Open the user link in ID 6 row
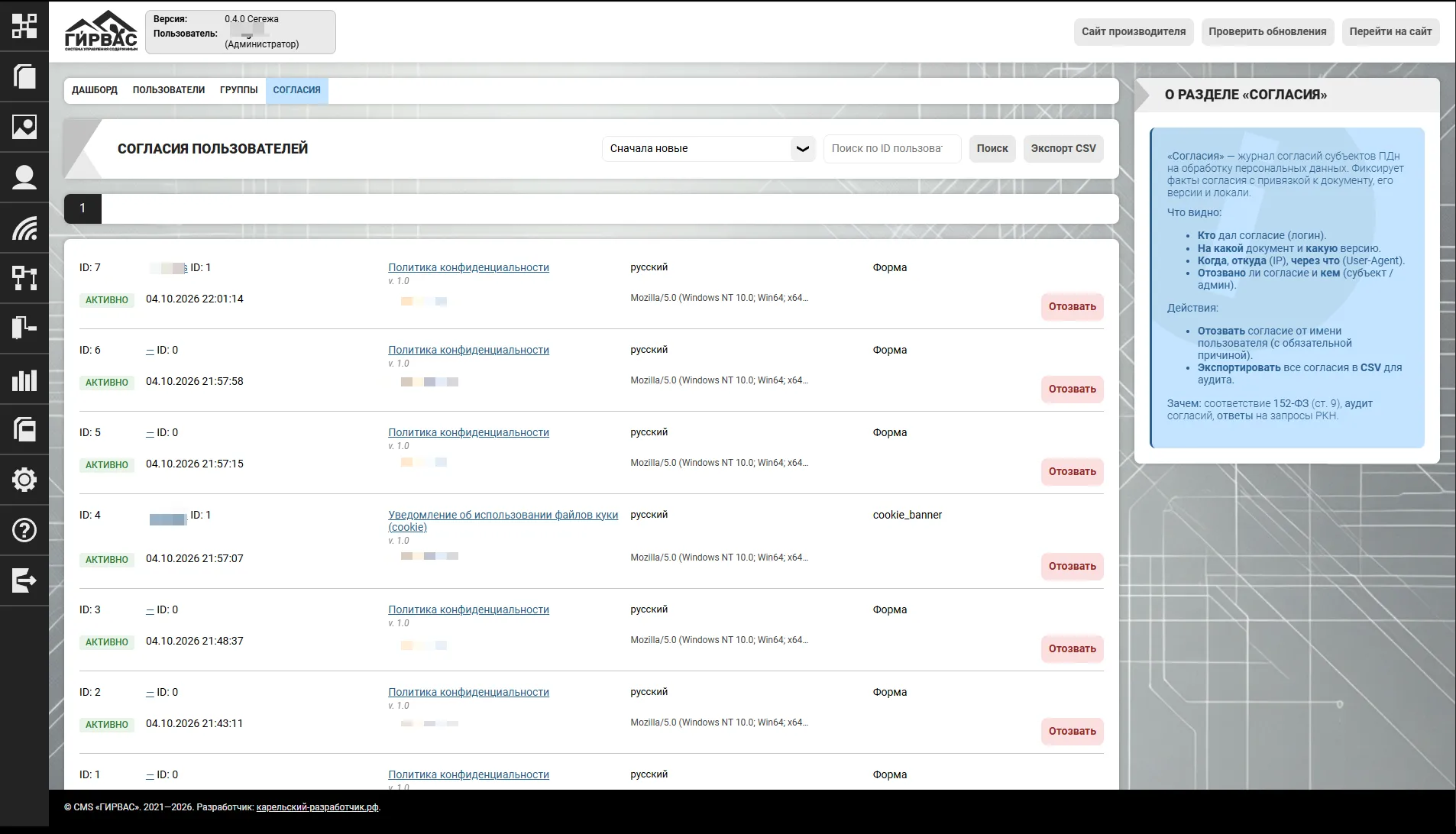The height and width of the screenshot is (834, 1456). pos(150,350)
